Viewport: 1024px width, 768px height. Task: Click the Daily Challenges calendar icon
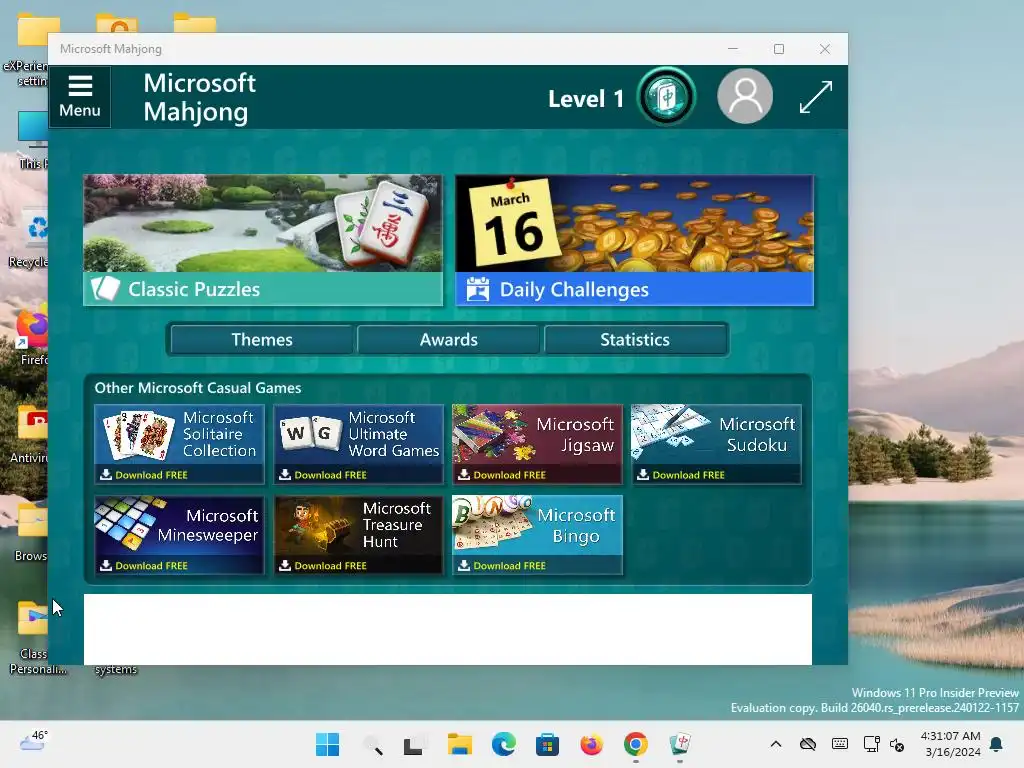[477, 289]
